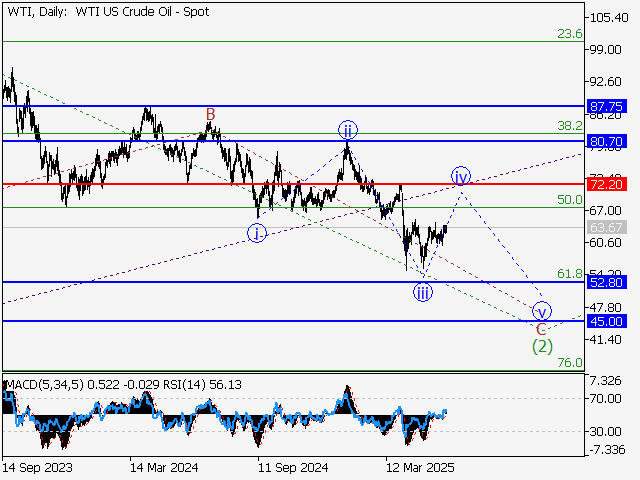Click the circled wave ii marker
The image size is (640, 480).
(x=347, y=129)
